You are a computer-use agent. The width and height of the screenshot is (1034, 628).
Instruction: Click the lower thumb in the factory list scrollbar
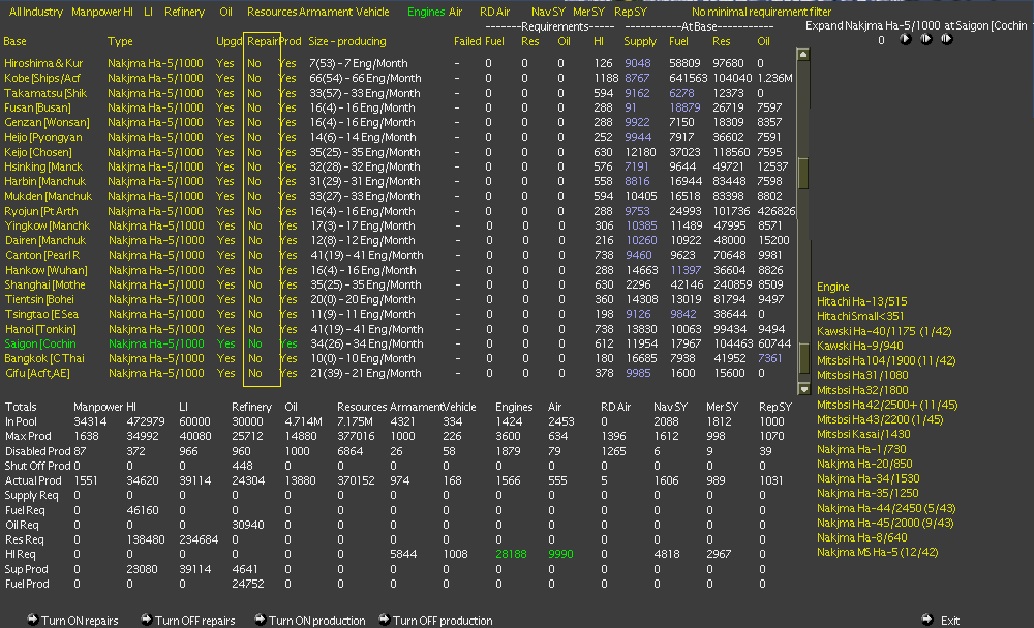(x=803, y=360)
